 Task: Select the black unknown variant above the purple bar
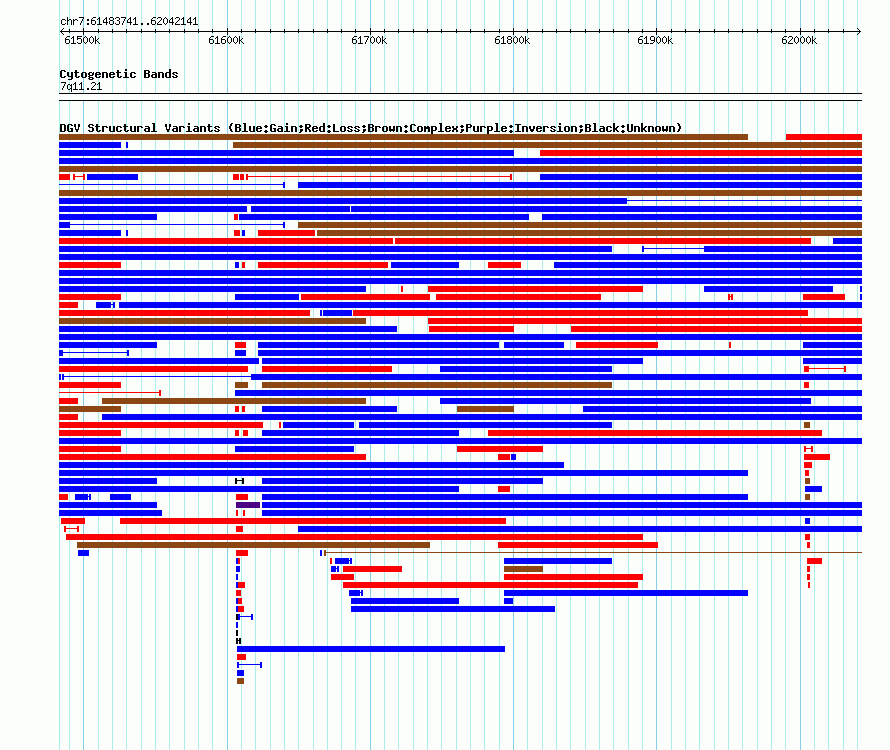click(240, 481)
